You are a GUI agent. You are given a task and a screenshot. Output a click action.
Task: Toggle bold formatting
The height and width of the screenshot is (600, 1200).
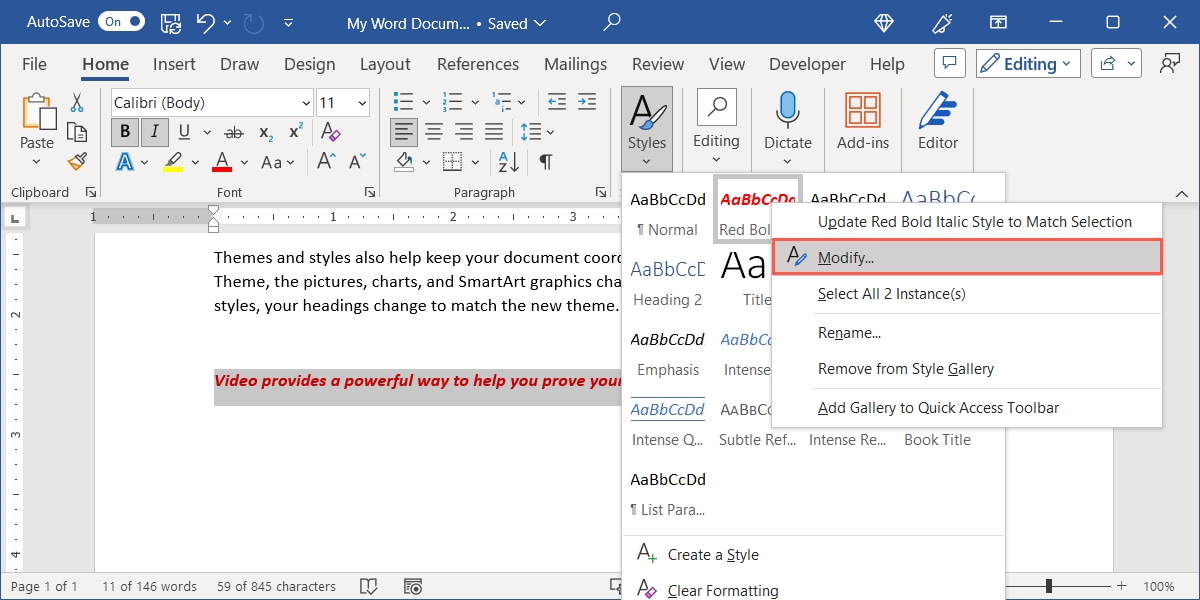point(124,131)
